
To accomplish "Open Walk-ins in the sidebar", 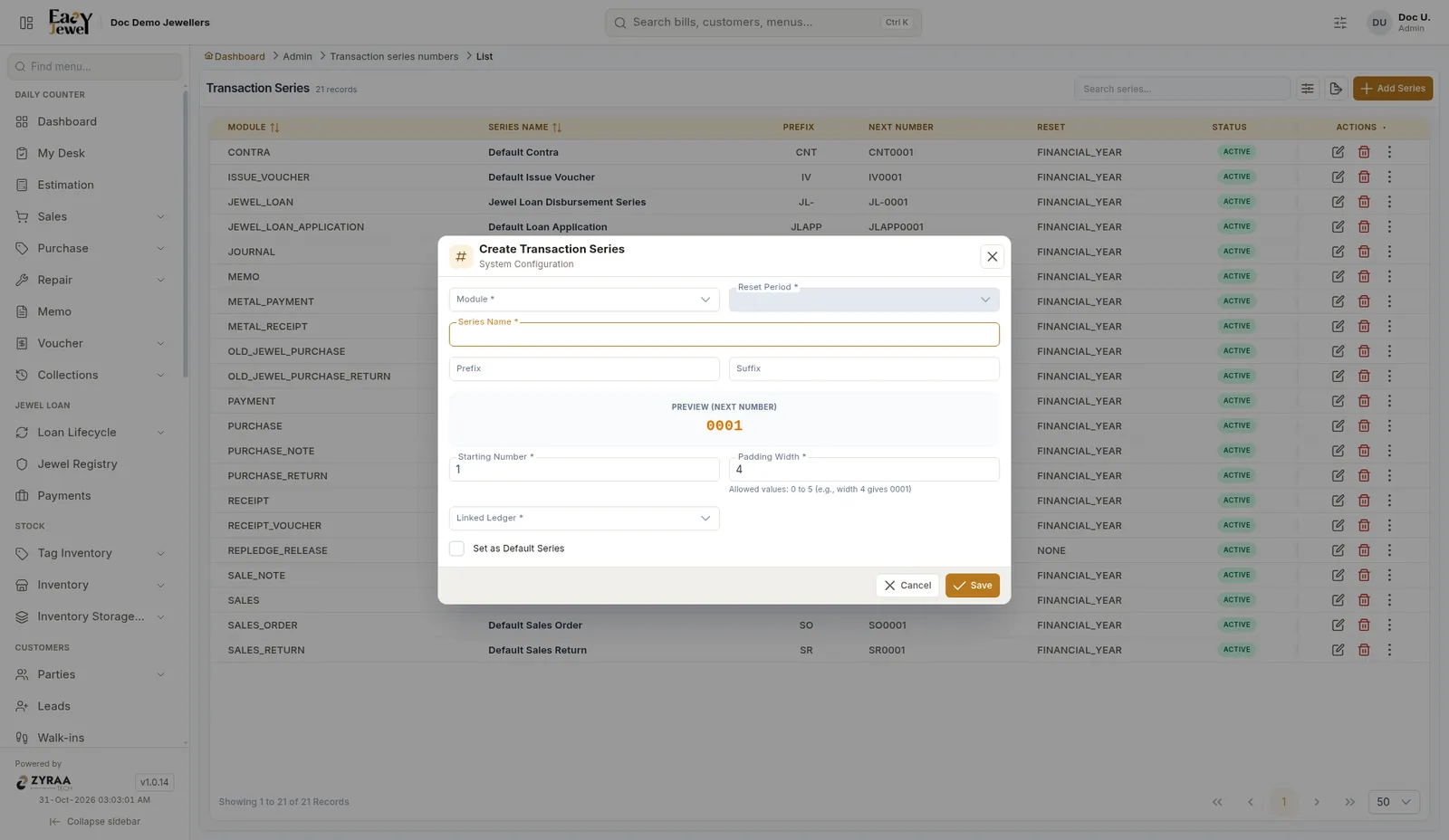I will coord(91,739).
